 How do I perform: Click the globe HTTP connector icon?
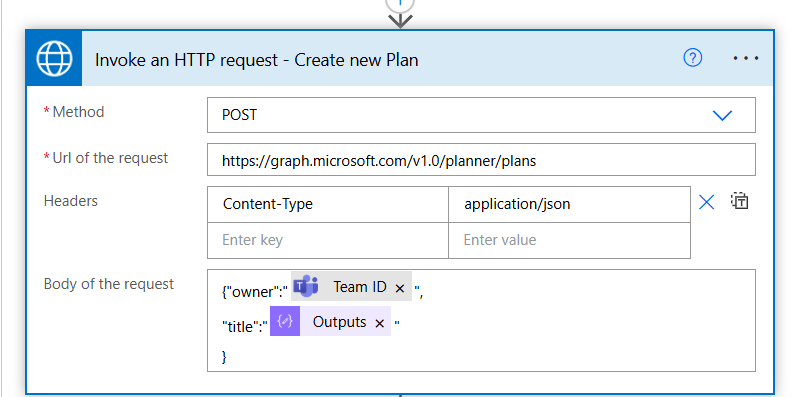(x=54, y=59)
